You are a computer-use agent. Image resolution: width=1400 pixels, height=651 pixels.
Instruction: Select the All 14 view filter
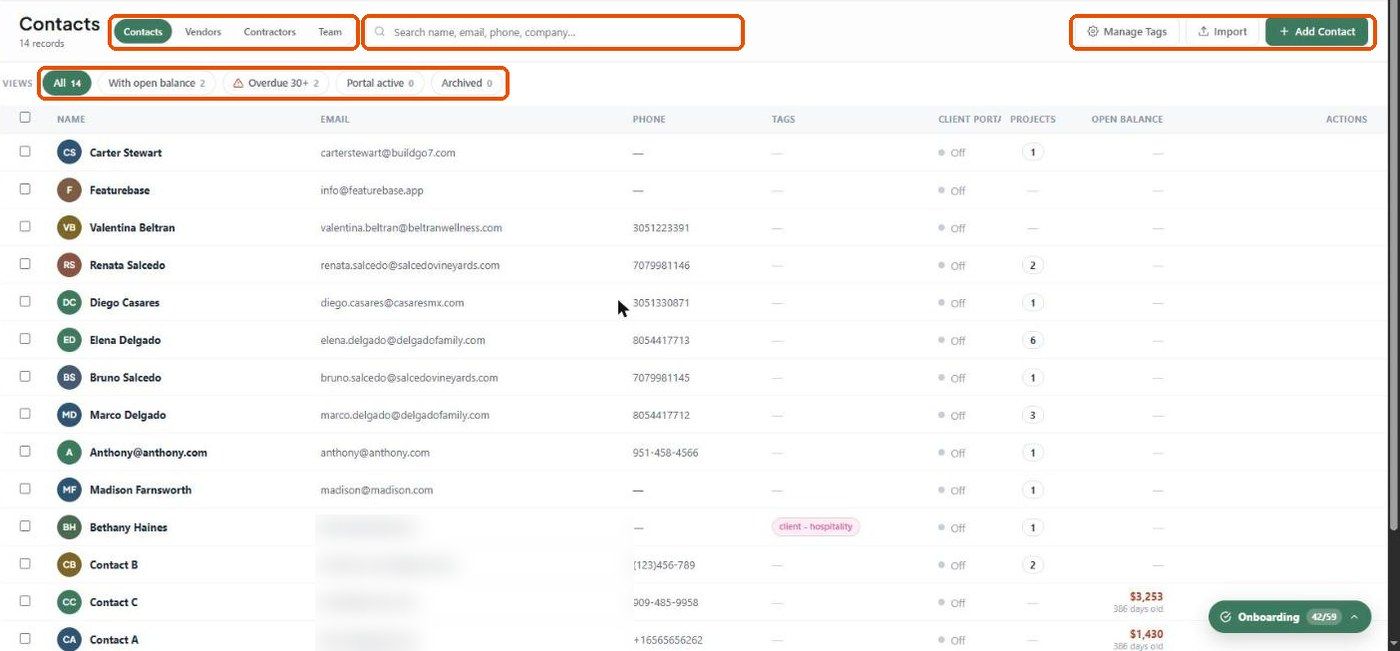tap(67, 83)
